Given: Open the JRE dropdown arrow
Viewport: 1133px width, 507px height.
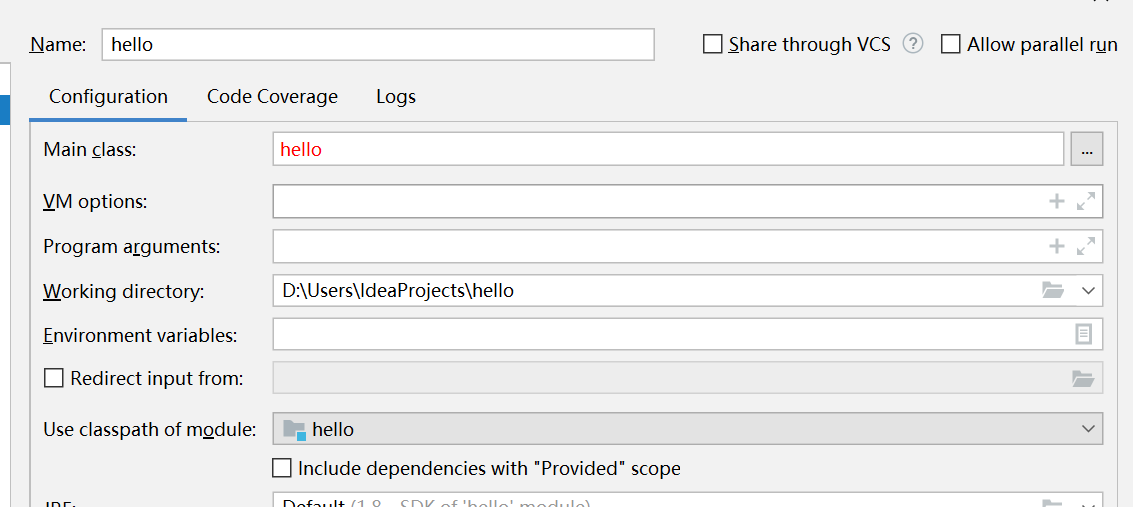Looking at the screenshot, I should point(1089,503).
